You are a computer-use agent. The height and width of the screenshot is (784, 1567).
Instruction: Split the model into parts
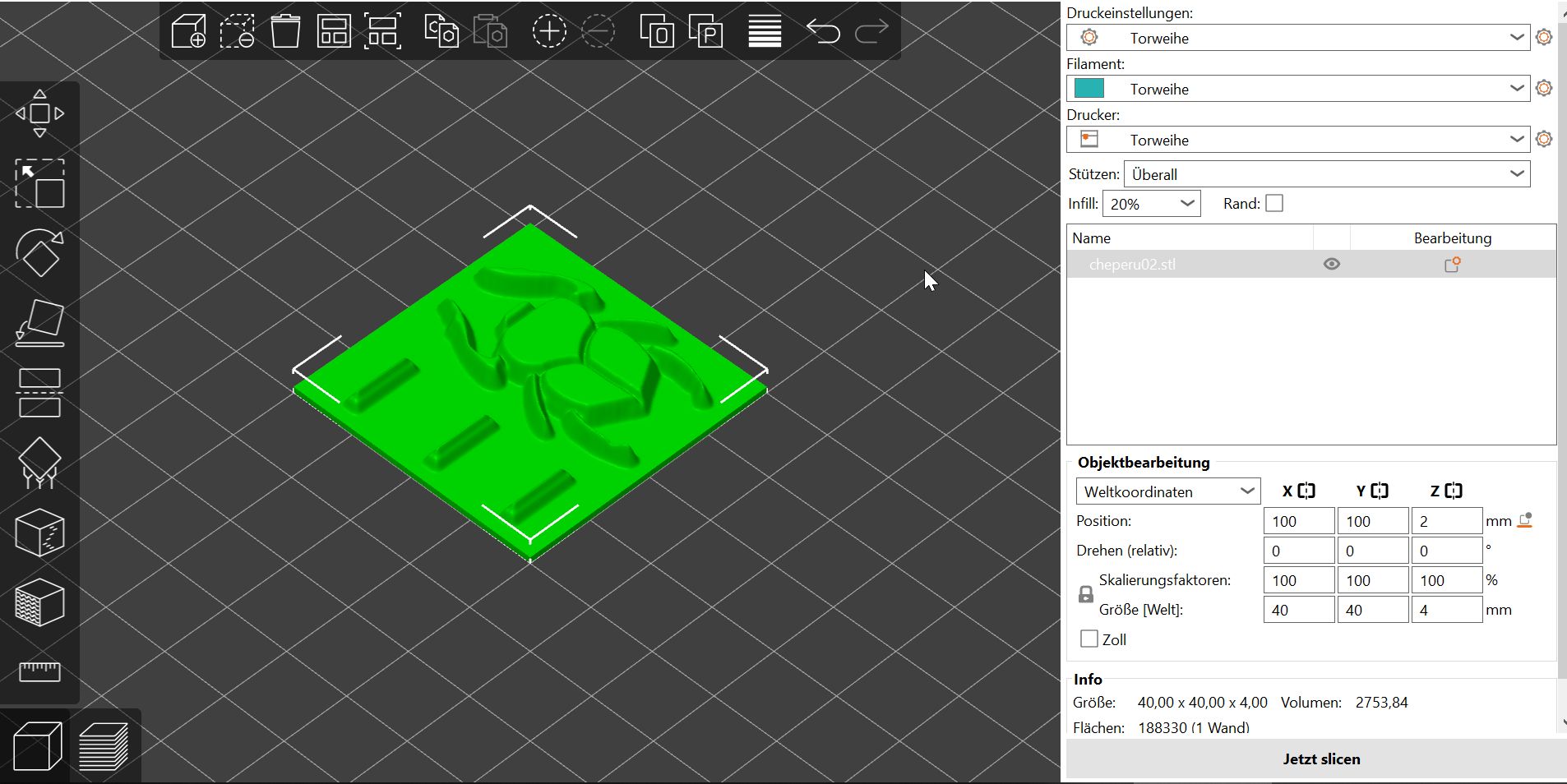tap(705, 32)
